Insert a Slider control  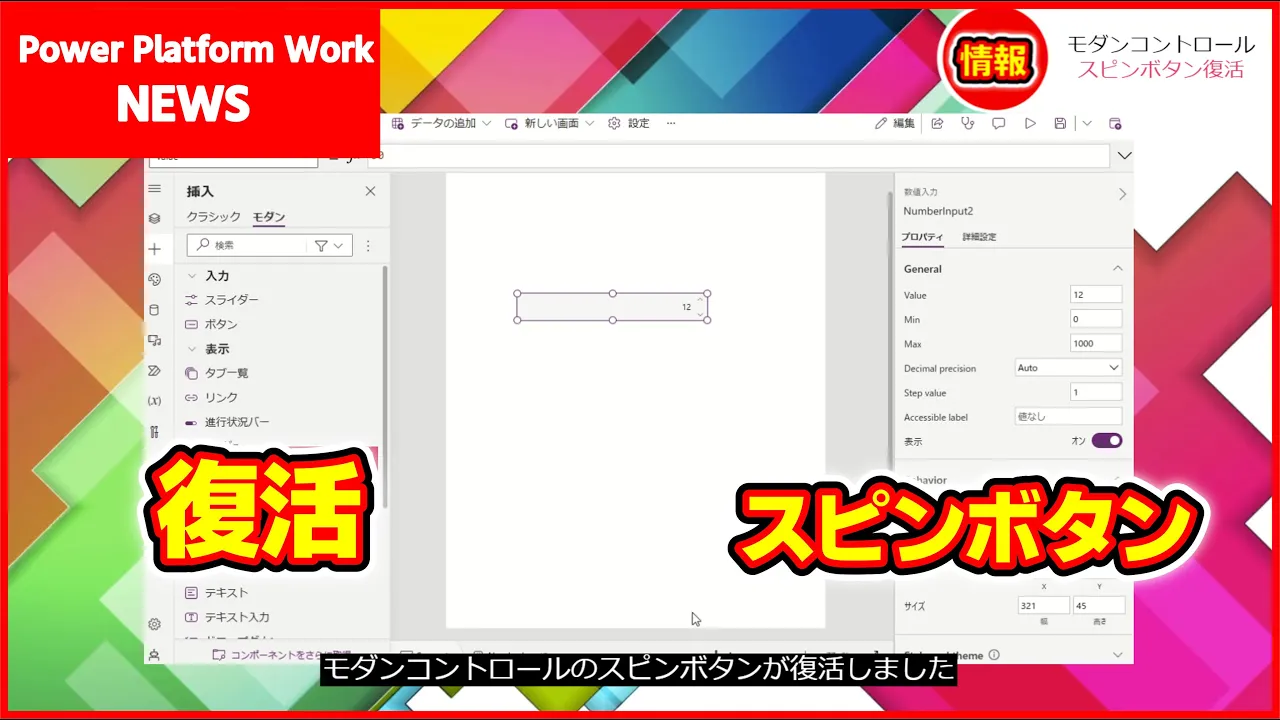222,300
